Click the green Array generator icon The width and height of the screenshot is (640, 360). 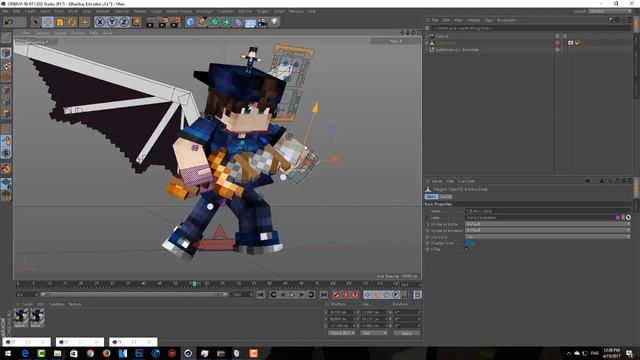coord(227,22)
